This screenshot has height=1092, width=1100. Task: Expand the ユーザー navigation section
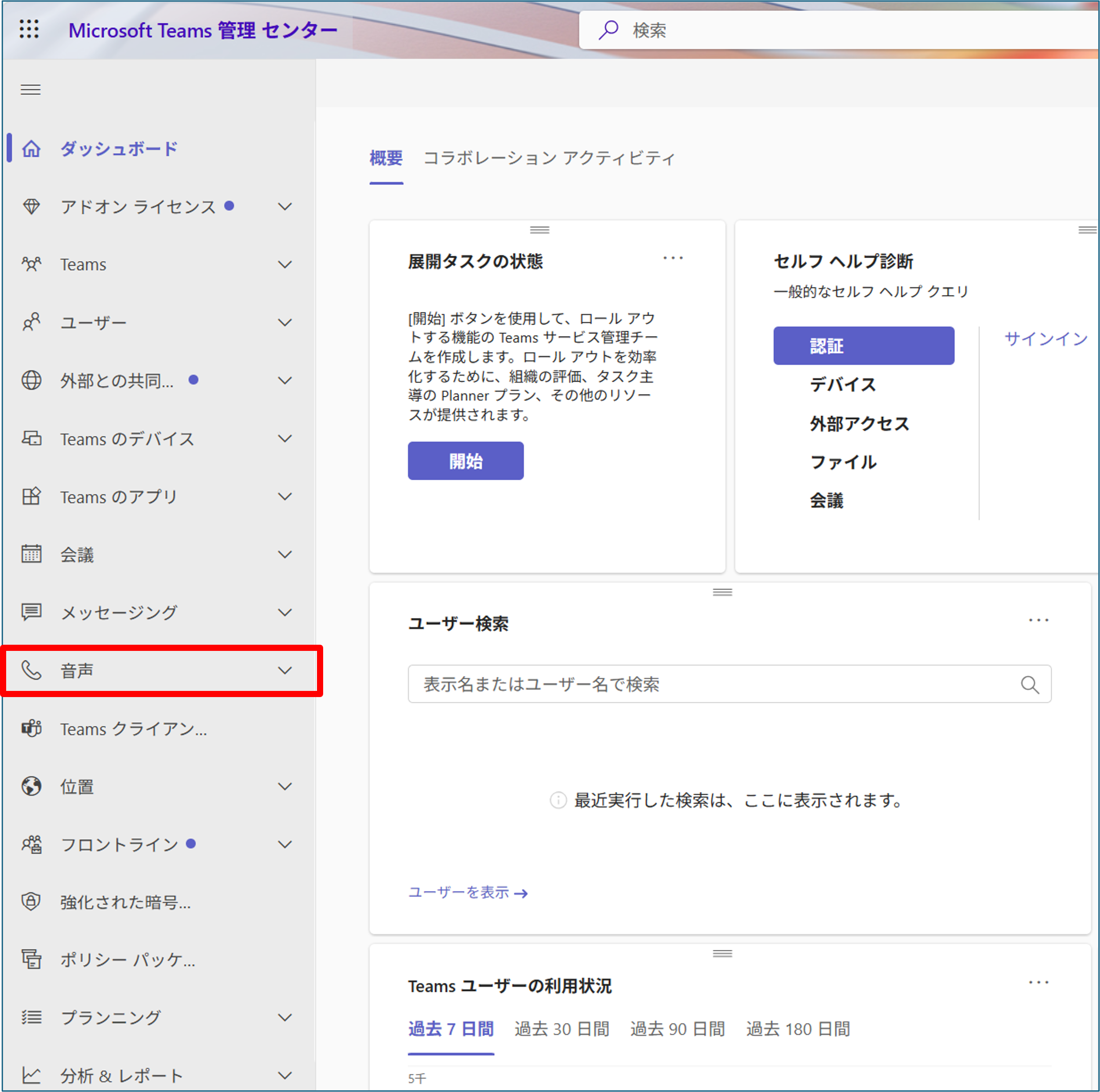285,322
